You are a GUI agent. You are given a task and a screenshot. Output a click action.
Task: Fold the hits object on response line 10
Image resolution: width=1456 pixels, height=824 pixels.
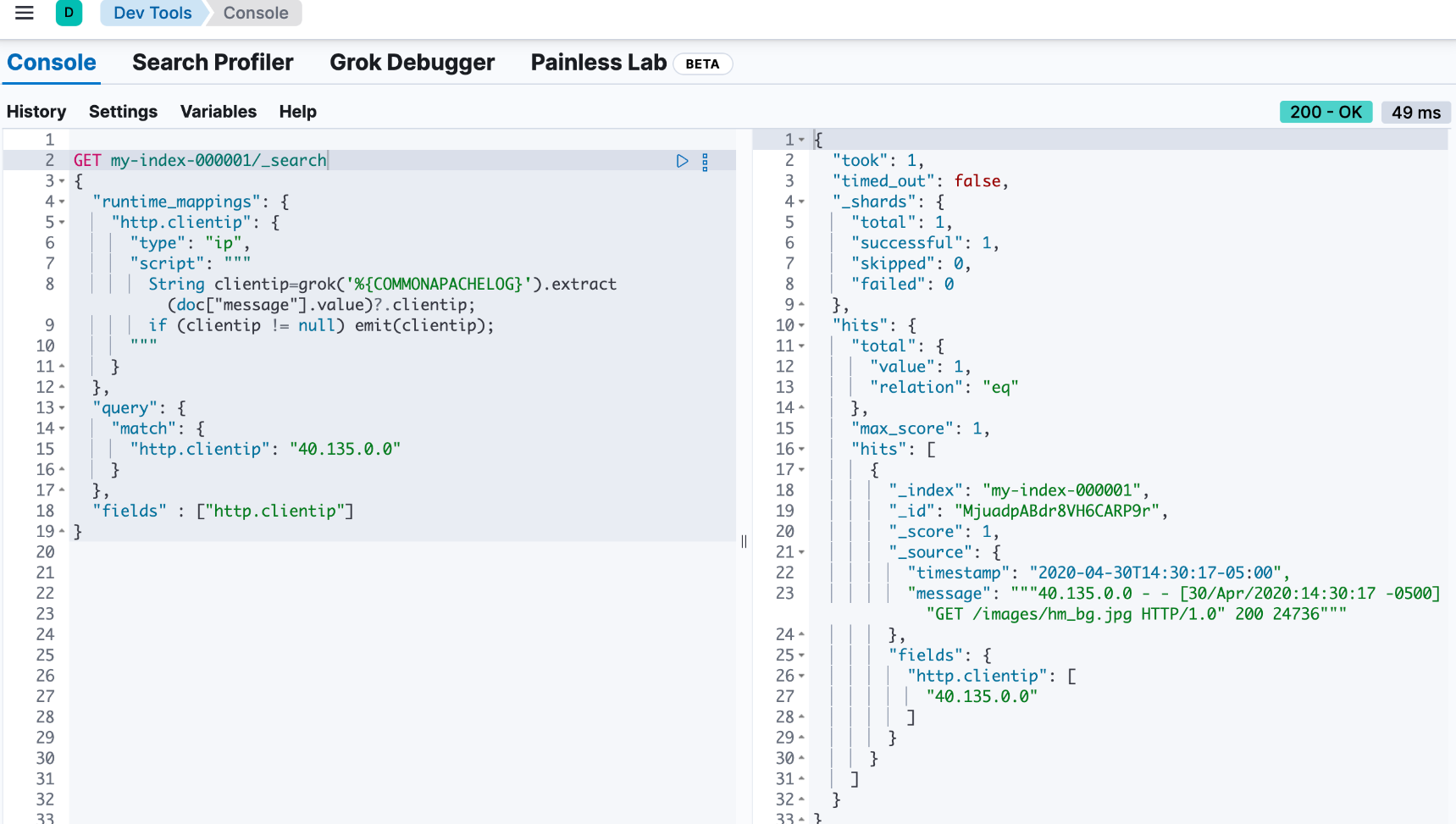(x=801, y=325)
